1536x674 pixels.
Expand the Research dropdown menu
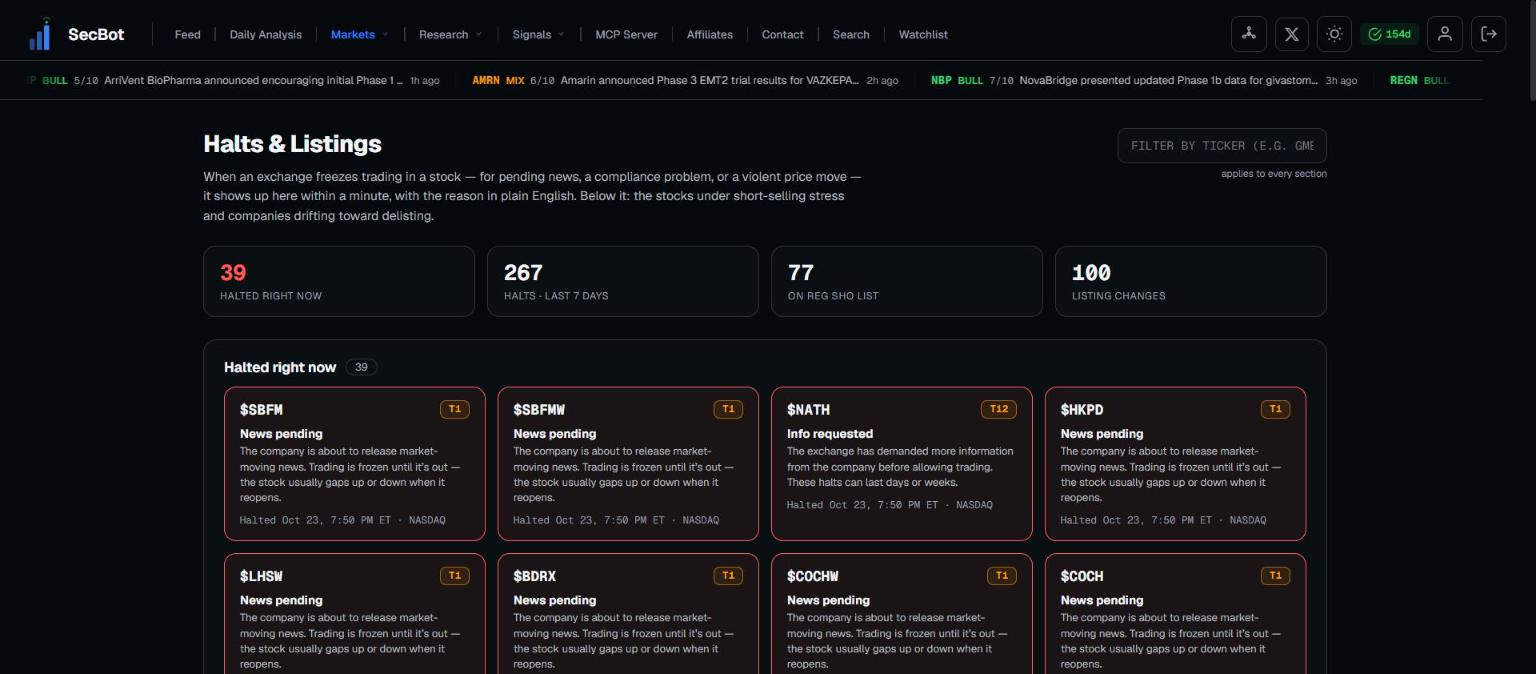coord(450,34)
